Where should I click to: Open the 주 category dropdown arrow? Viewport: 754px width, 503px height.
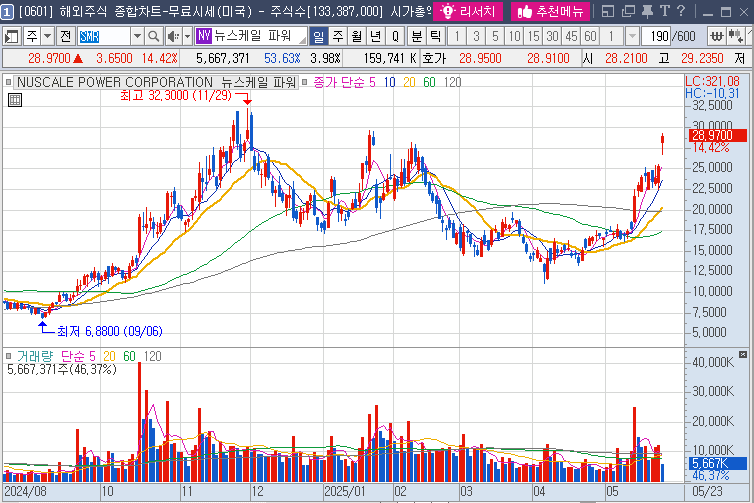click(x=48, y=36)
